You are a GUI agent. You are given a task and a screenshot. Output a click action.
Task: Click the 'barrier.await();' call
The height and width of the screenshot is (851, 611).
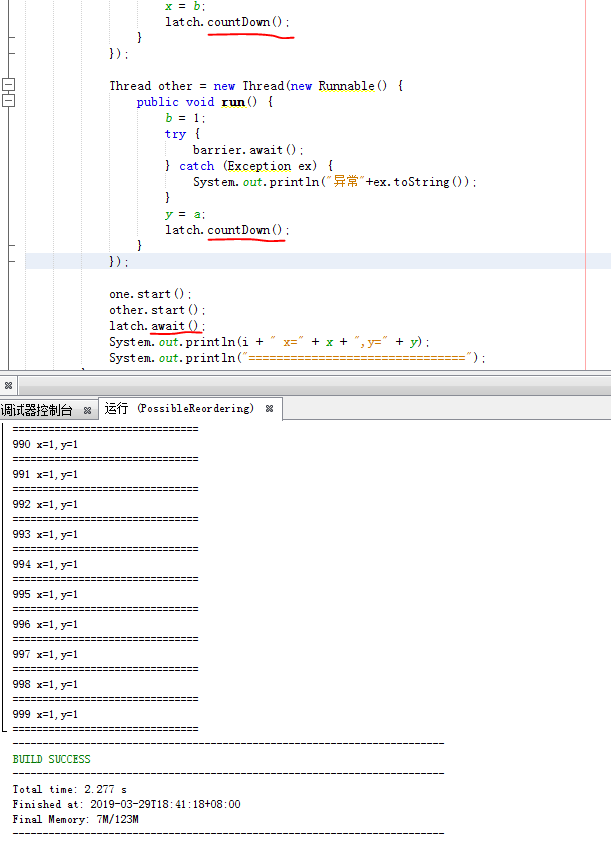(x=248, y=150)
